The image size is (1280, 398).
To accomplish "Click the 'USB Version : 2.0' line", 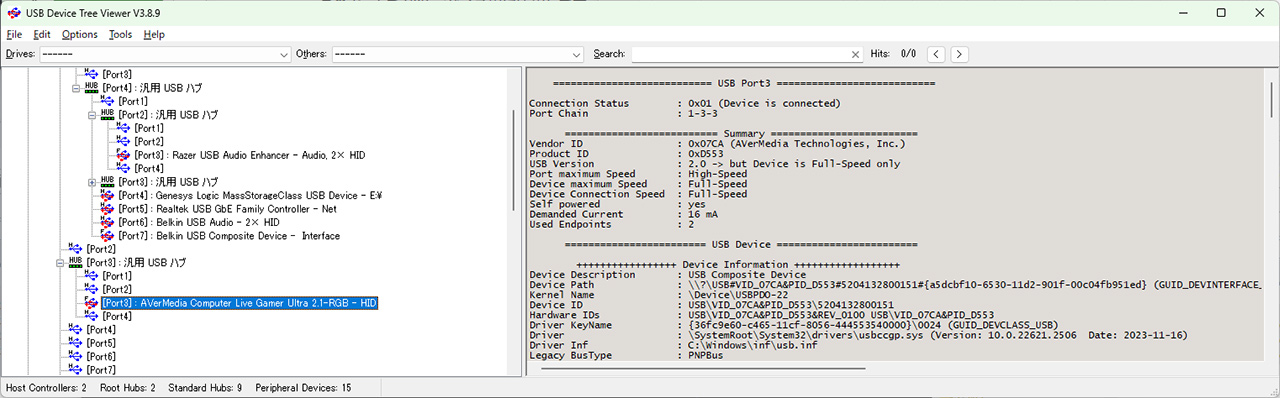I will point(714,164).
